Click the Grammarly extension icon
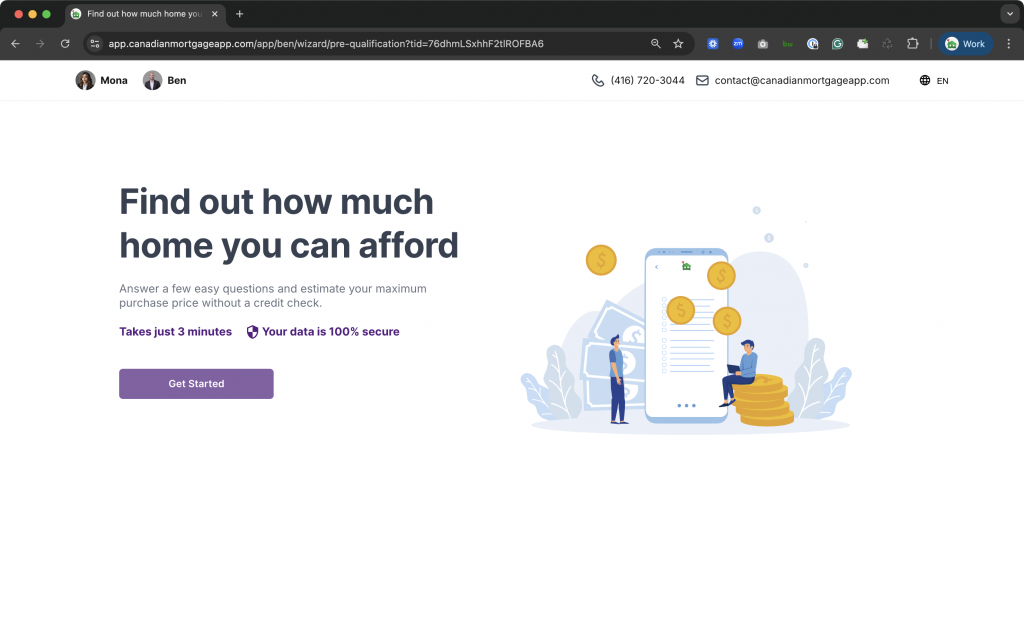The width and height of the screenshot is (1024, 644). pyautogui.click(x=837, y=44)
